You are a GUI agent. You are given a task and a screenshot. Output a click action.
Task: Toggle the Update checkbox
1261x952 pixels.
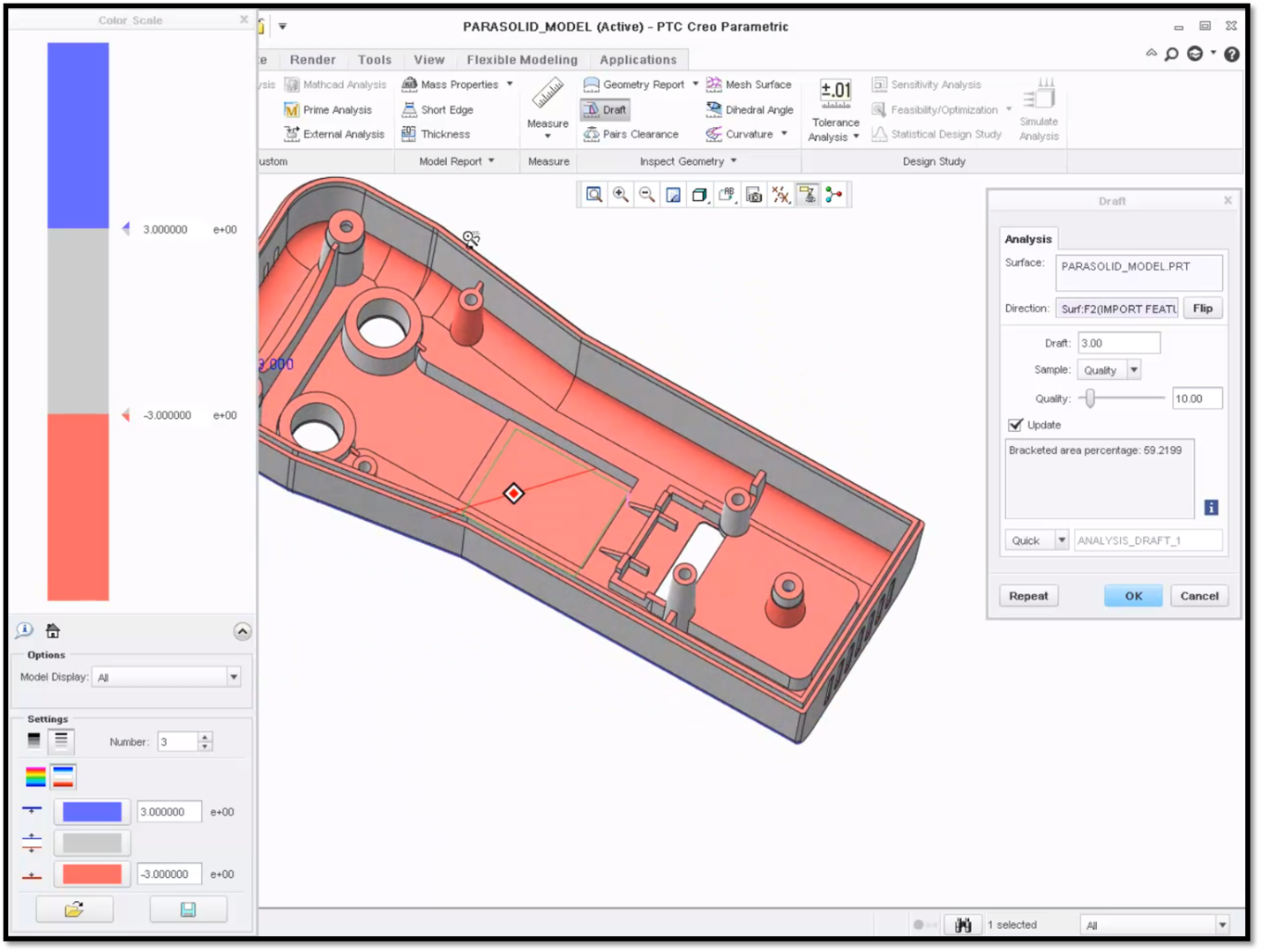(x=1016, y=425)
